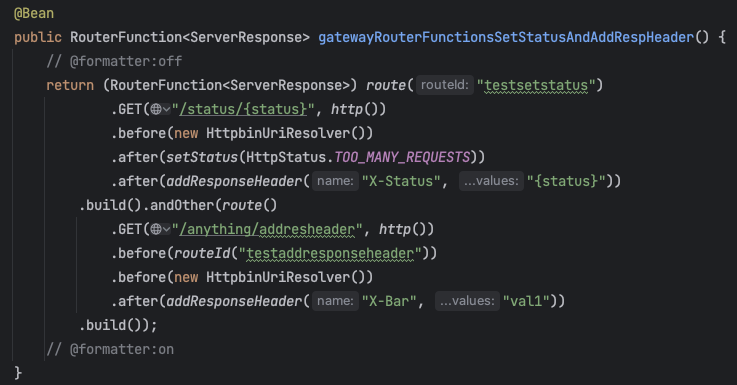Click first HttpbinUriResolver constructor under /status route
The image size is (737, 385).
[278, 133]
